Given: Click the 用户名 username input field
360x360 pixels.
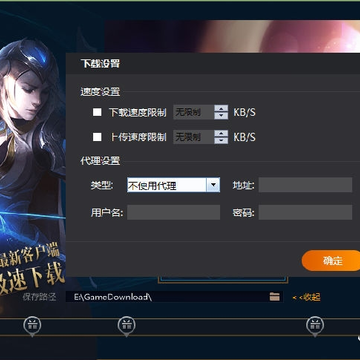Looking at the screenshot, I should pos(173,212).
